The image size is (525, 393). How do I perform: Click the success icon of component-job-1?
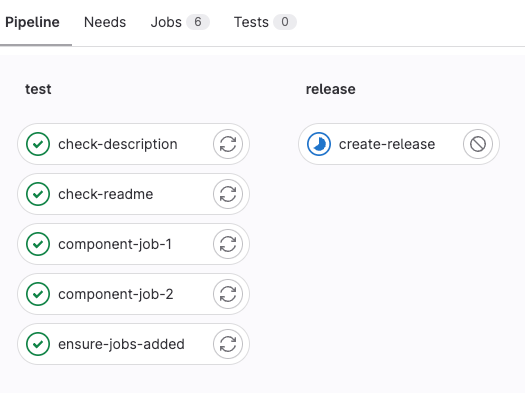coord(38,244)
